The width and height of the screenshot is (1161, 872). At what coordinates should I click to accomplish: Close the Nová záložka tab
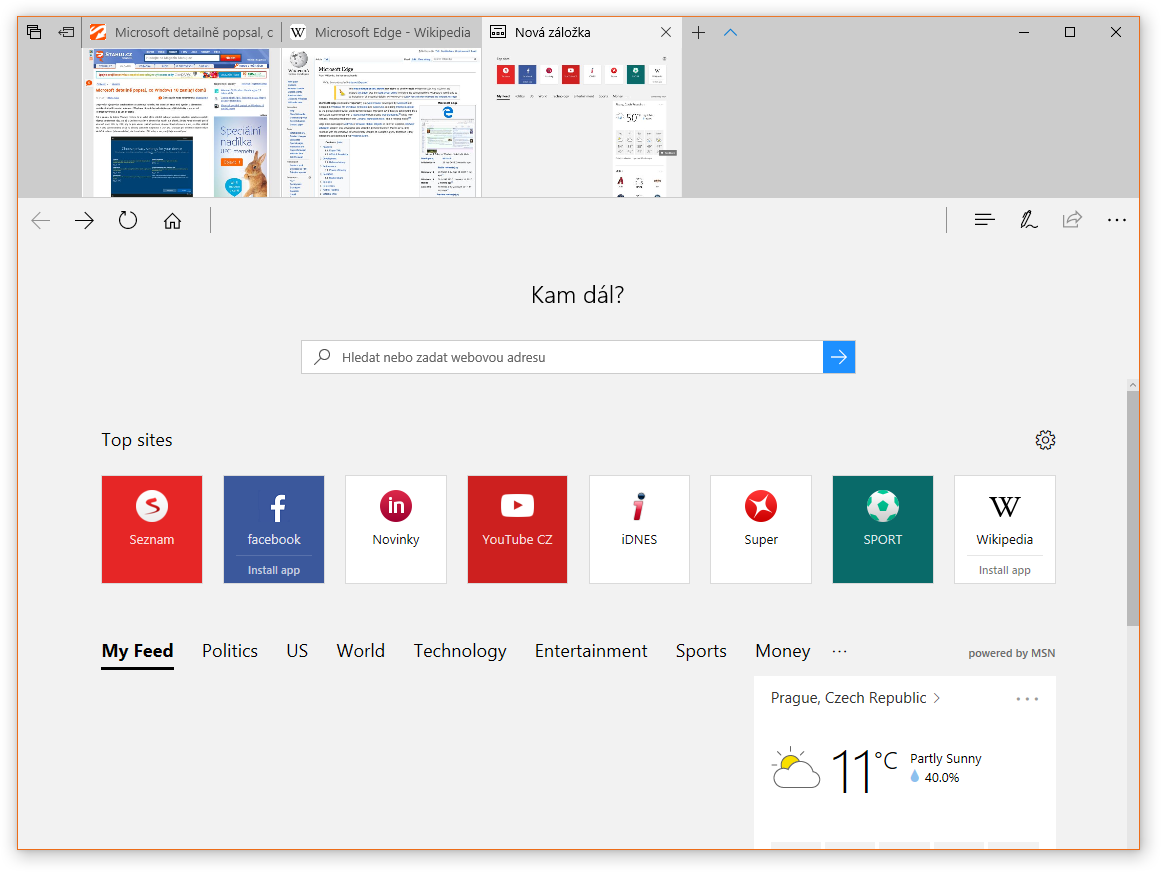point(666,33)
